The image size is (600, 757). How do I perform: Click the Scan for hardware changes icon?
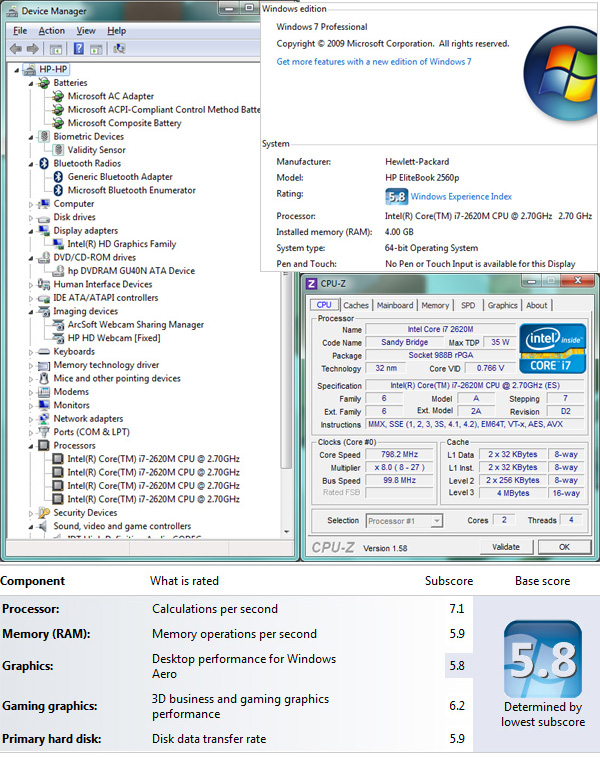click(119, 49)
